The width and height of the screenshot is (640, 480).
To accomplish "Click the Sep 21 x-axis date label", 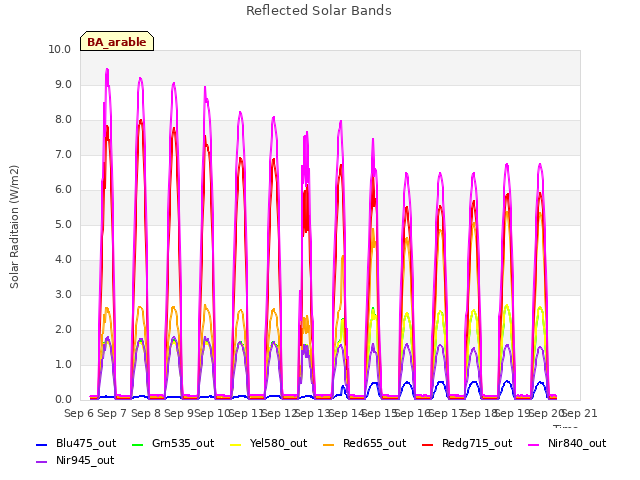I will (x=580, y=413).
